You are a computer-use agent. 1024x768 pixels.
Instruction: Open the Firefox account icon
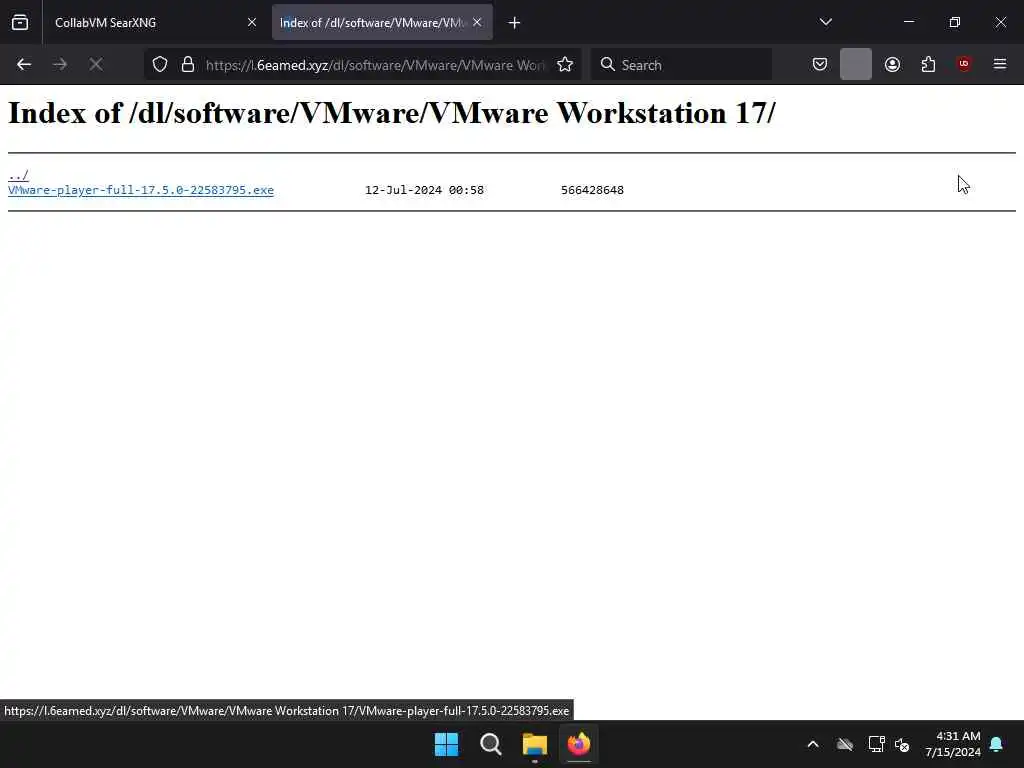coord(892,64)
